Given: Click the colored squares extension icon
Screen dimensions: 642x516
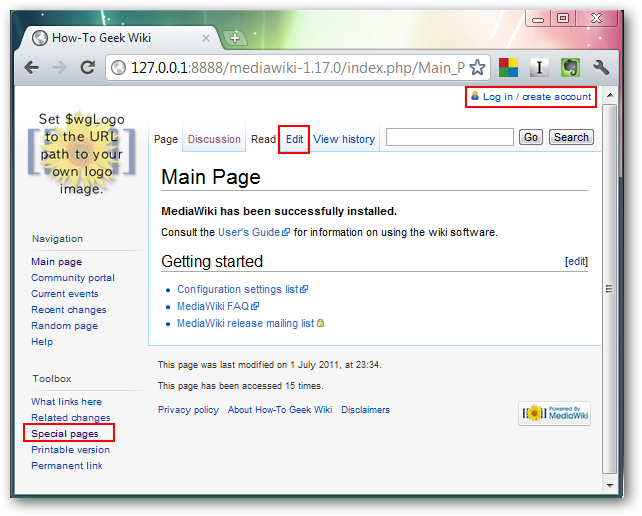Looking at the screenshot, I should coord(508,68).
